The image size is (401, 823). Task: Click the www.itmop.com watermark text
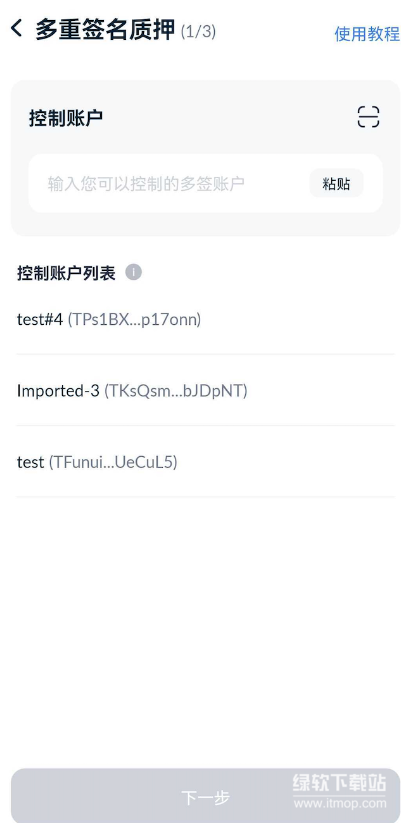340,803
